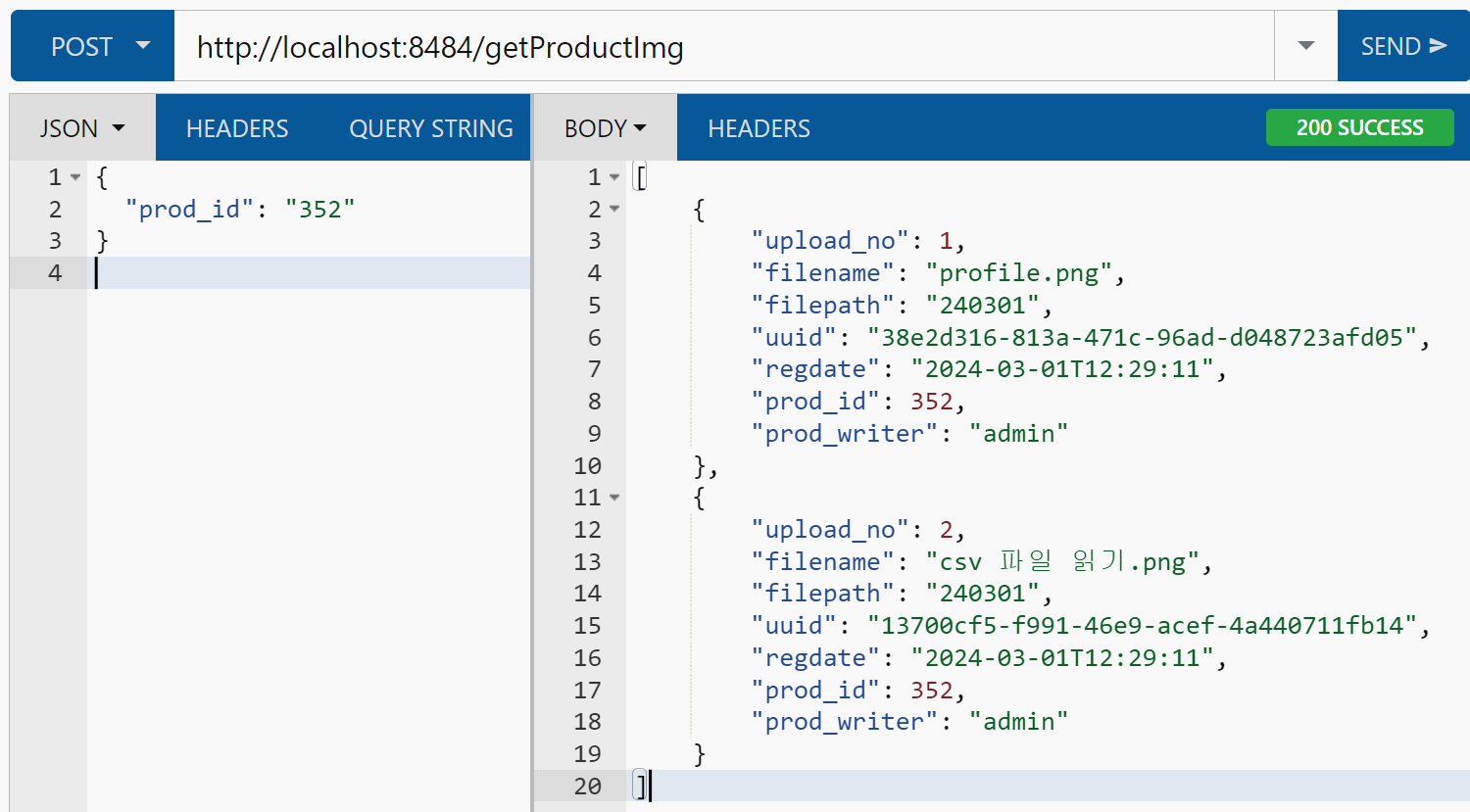Click the "csv 파일 읽기.png" filename value
This screenshot has width=1470, height=812.
tap(1062, 562)
